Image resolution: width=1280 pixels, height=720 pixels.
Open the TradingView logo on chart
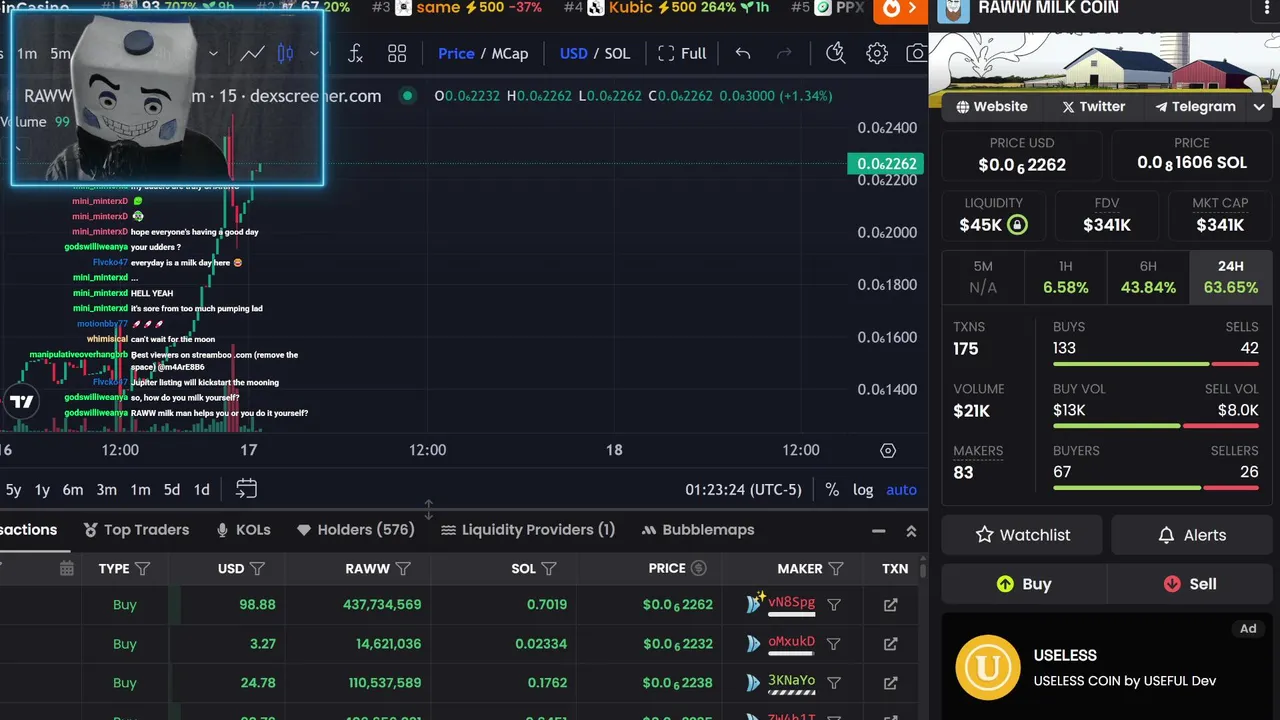(x=22, y=402)
